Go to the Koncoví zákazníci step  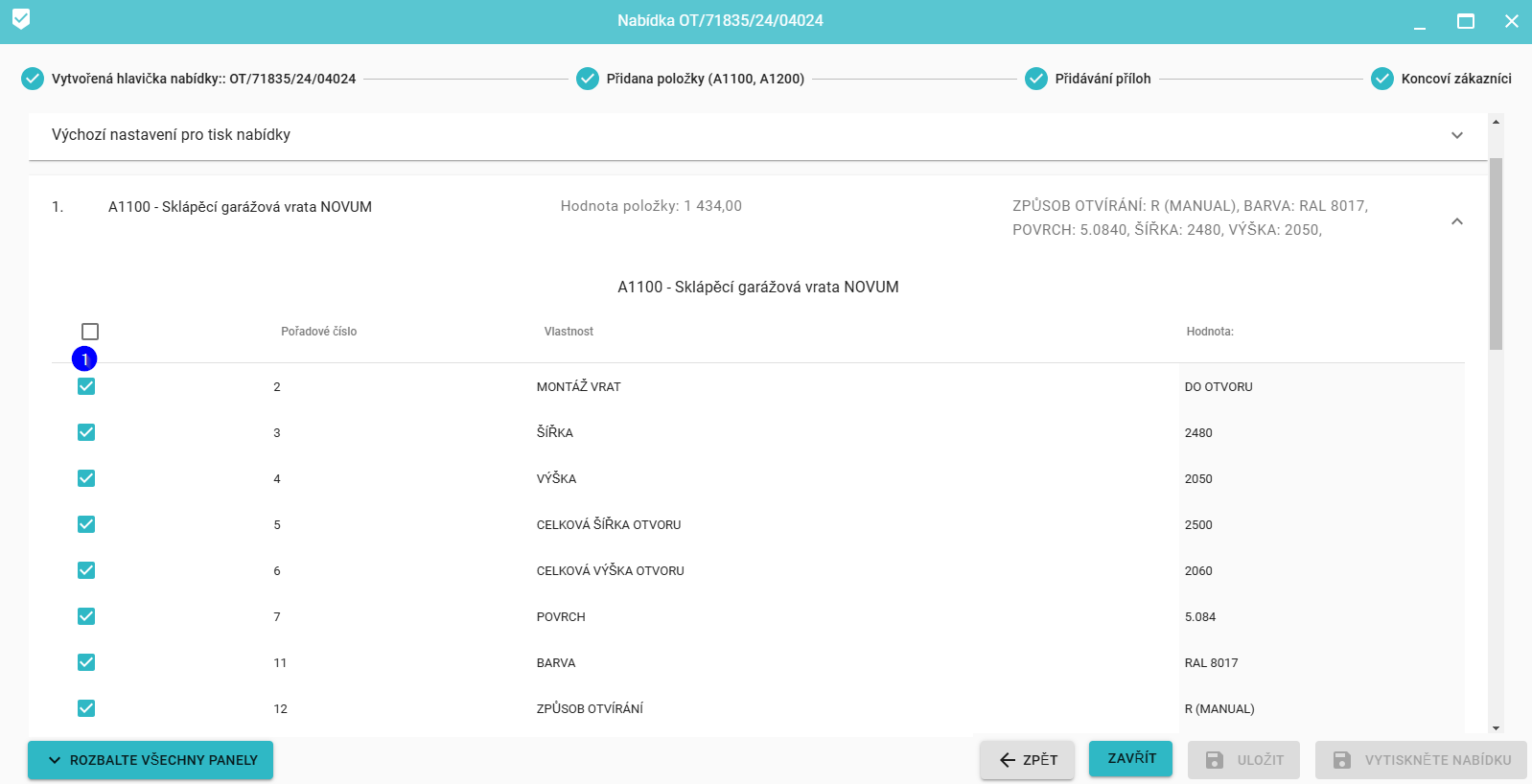click(x=1455, y=79)
